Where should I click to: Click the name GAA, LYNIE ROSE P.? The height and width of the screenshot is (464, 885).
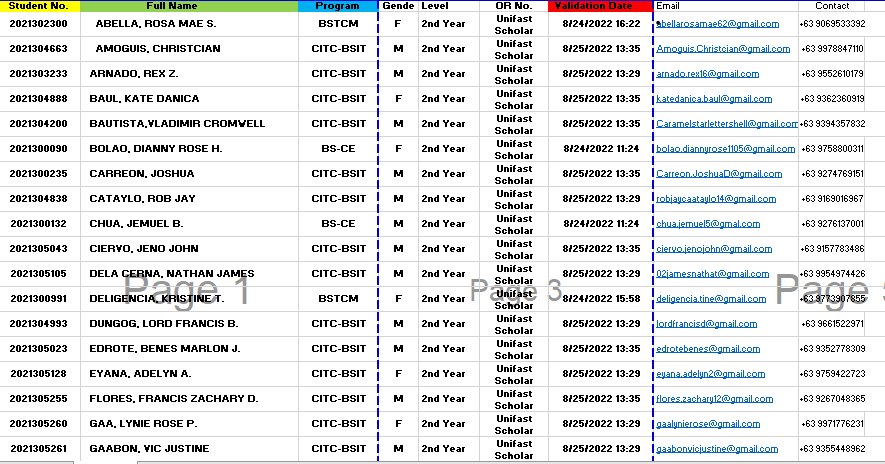[143, 424]
